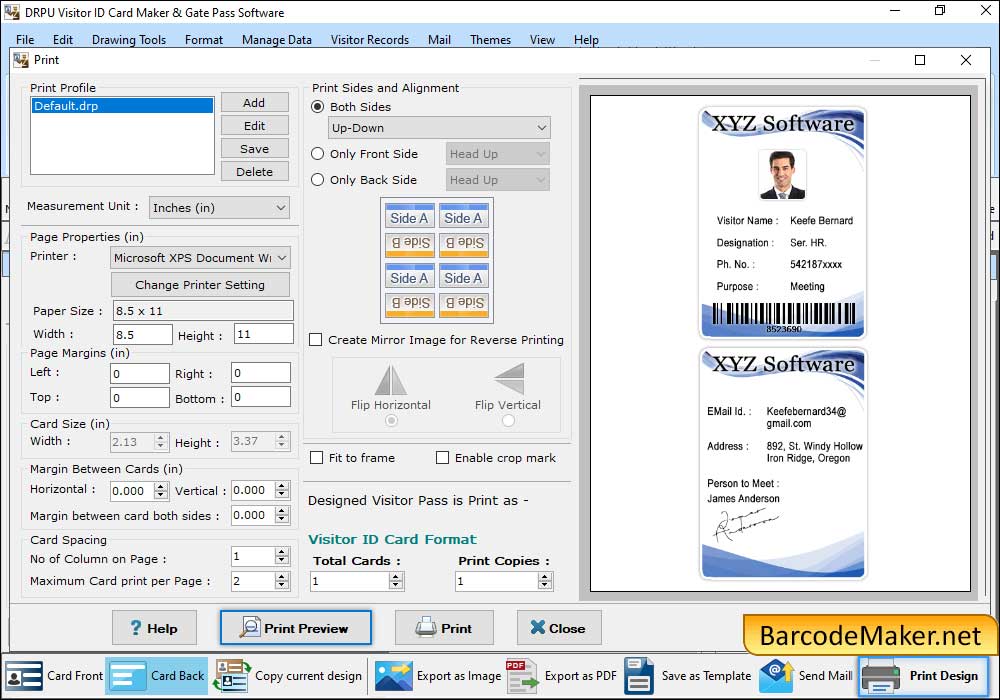Screen dimensions: 1000x700
Task: Add a new print profile
Action: click(254, 103)
